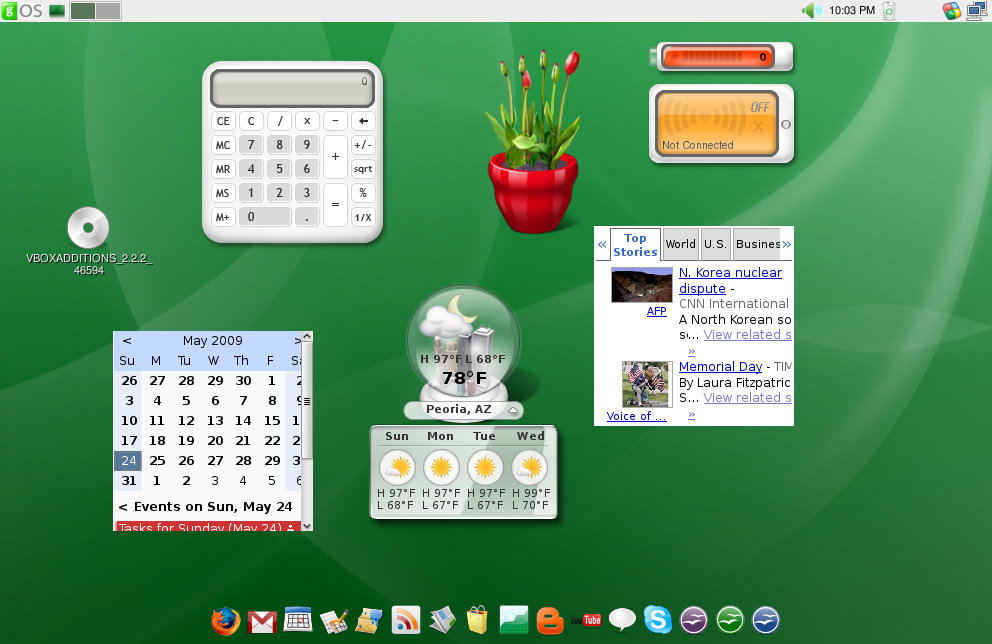
Task: Select May 15 in the calendar
Action: point(271,421)
